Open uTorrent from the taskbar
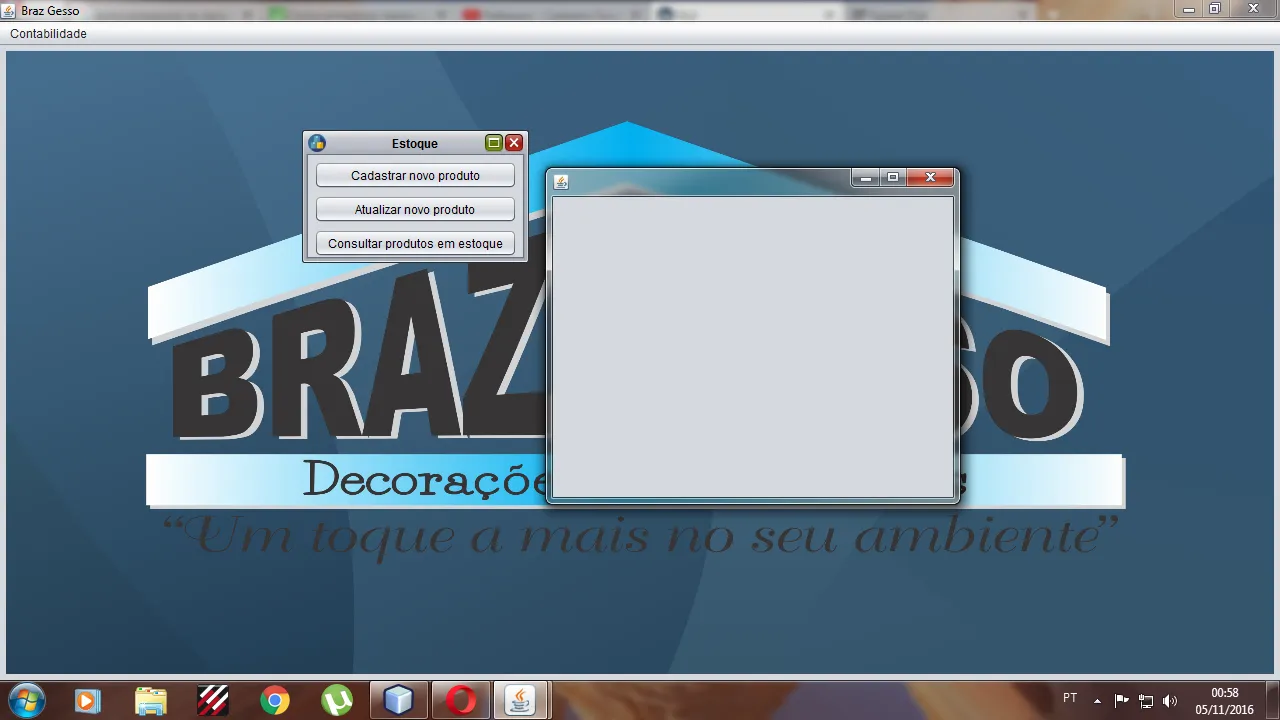 click(337, 701)
